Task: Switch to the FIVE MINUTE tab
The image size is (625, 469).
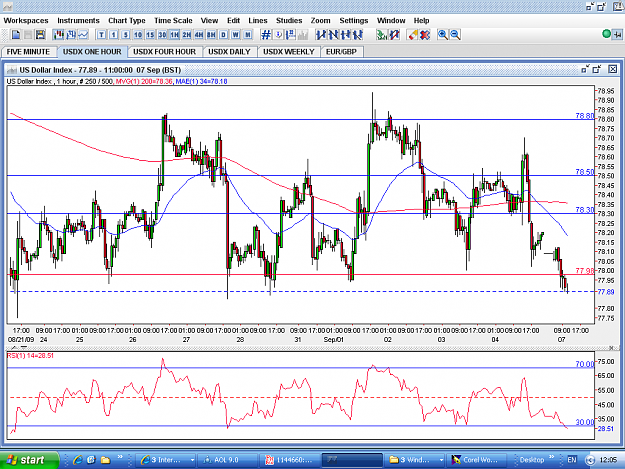Action: click(x=28, y=52)
